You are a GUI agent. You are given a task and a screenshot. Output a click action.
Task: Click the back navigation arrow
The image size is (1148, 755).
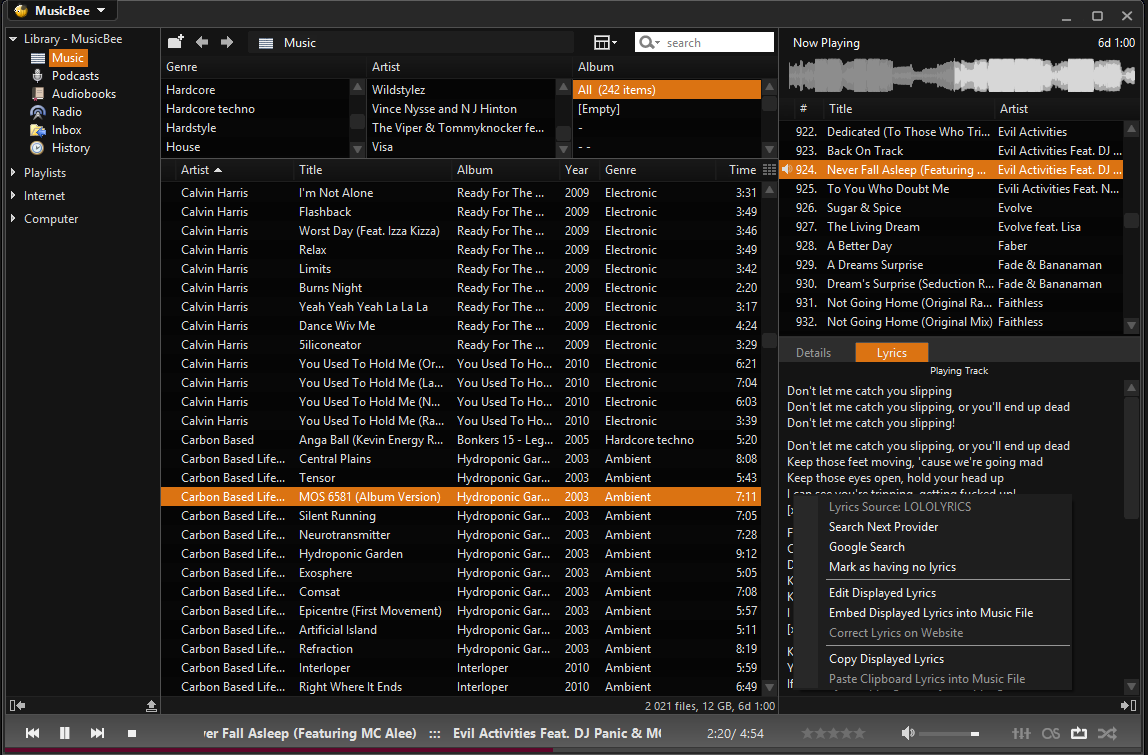(202, 42)
